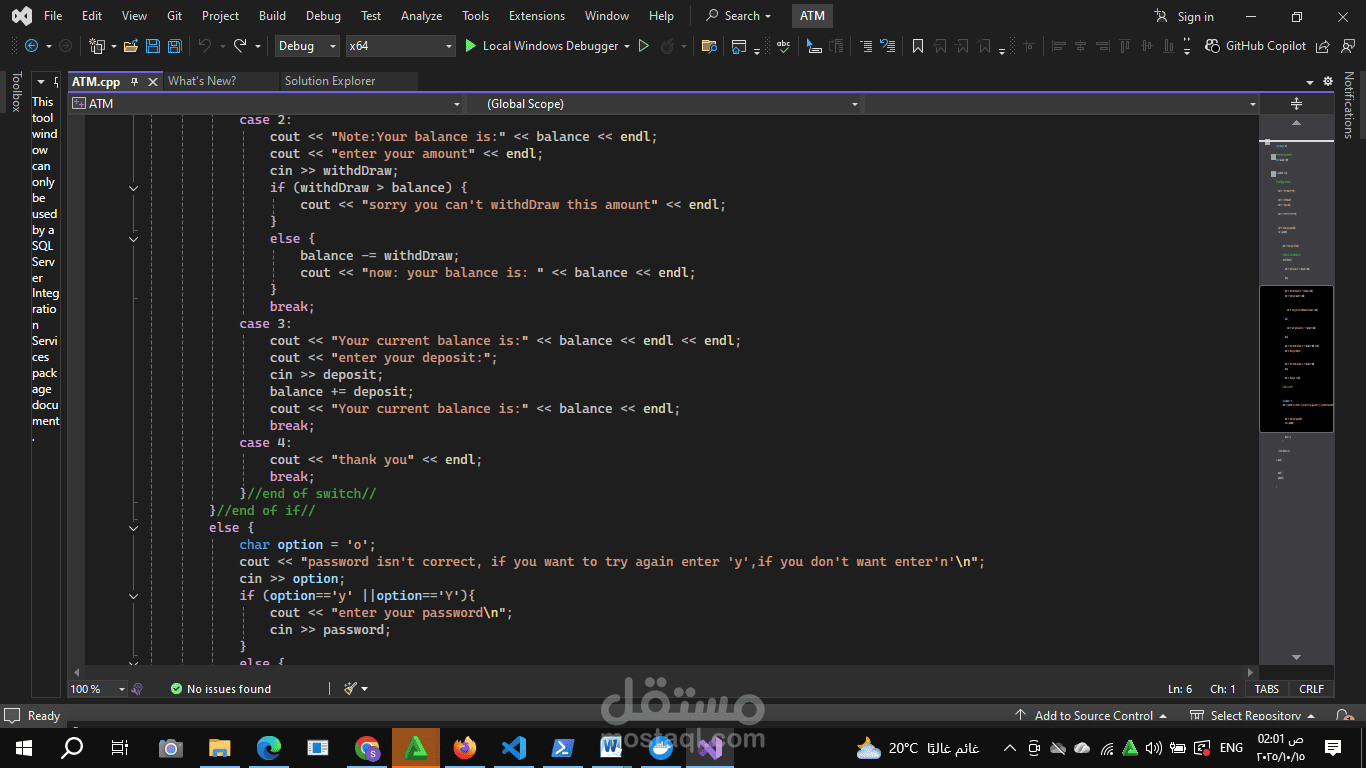The width and height of the screenshot is (1366, 768).
Task: Toggle the pin on ATM.cpp tab
Action: click(x=134, y=82)
